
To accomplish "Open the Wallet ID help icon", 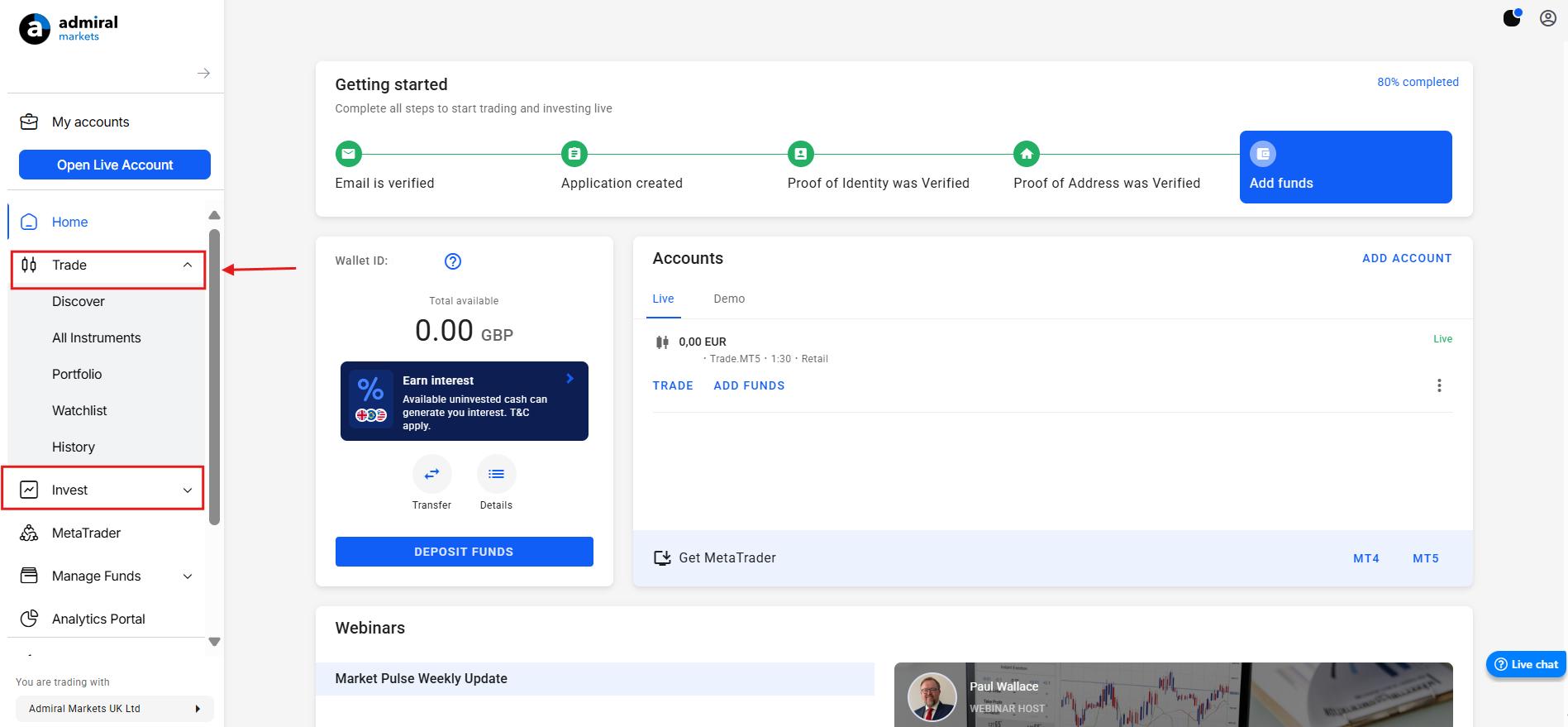I will (x=453, y=261).
